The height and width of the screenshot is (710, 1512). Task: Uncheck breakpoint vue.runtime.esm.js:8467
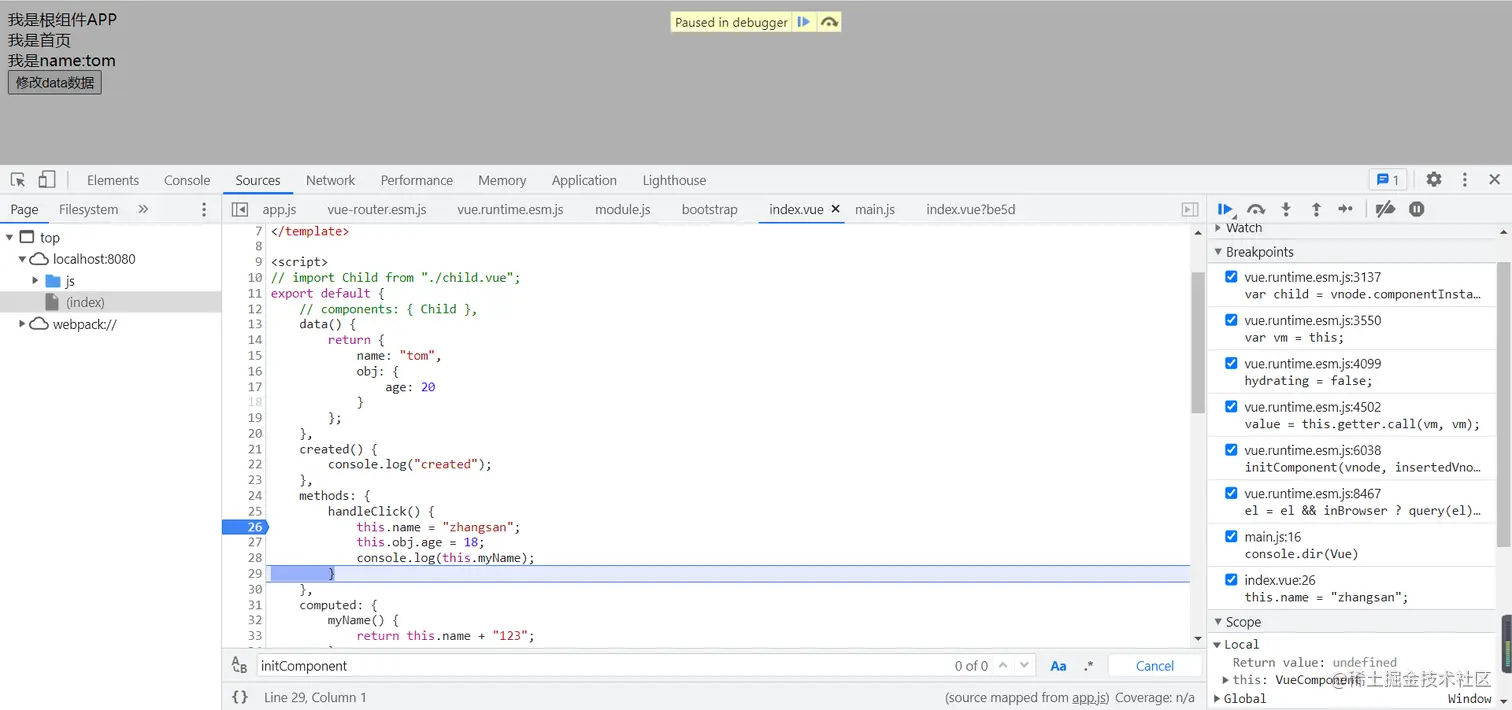1231,493
